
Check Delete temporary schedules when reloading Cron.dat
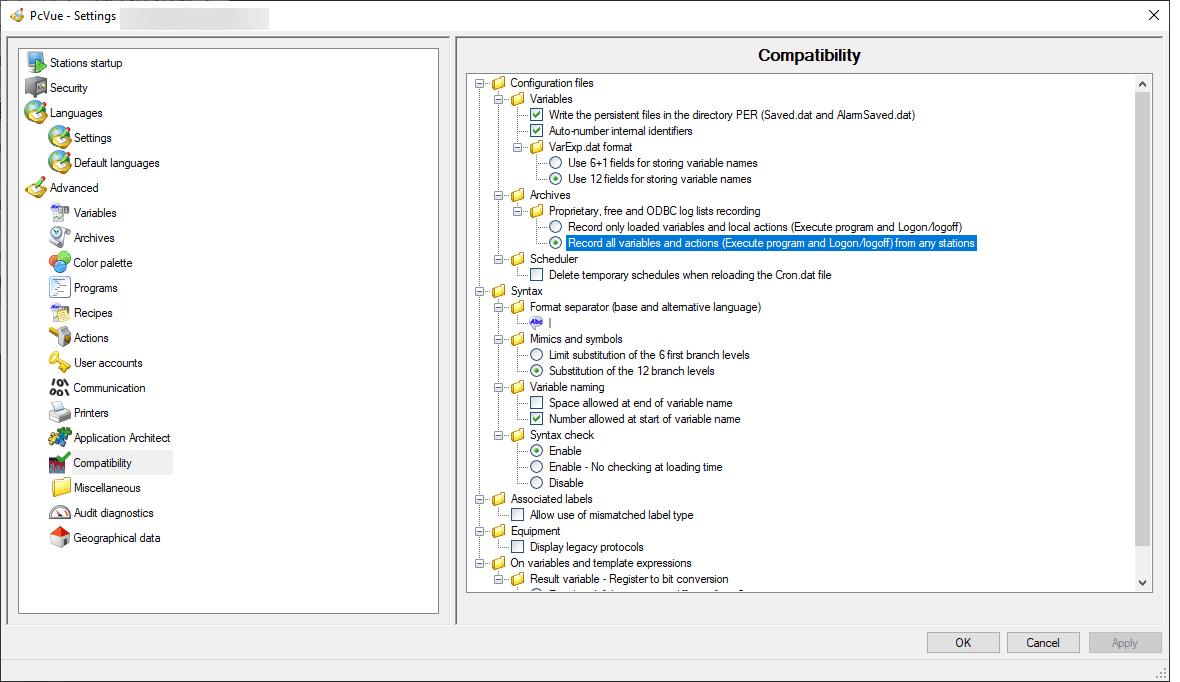coord(537,275)
